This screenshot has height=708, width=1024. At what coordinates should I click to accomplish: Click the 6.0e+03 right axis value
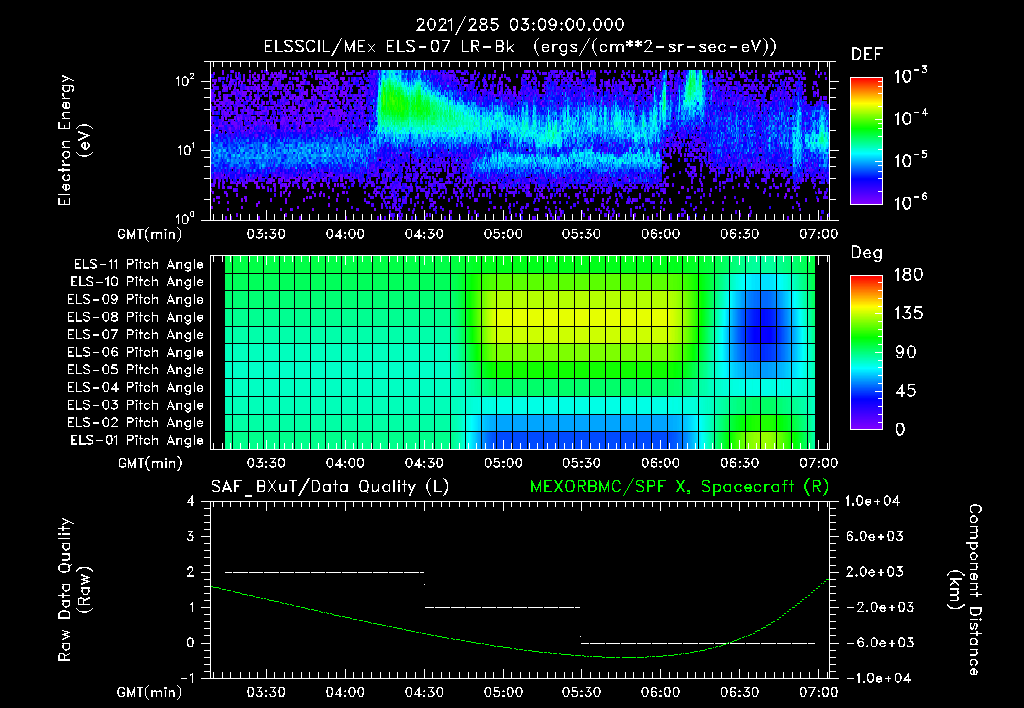(x=874, y=537)
